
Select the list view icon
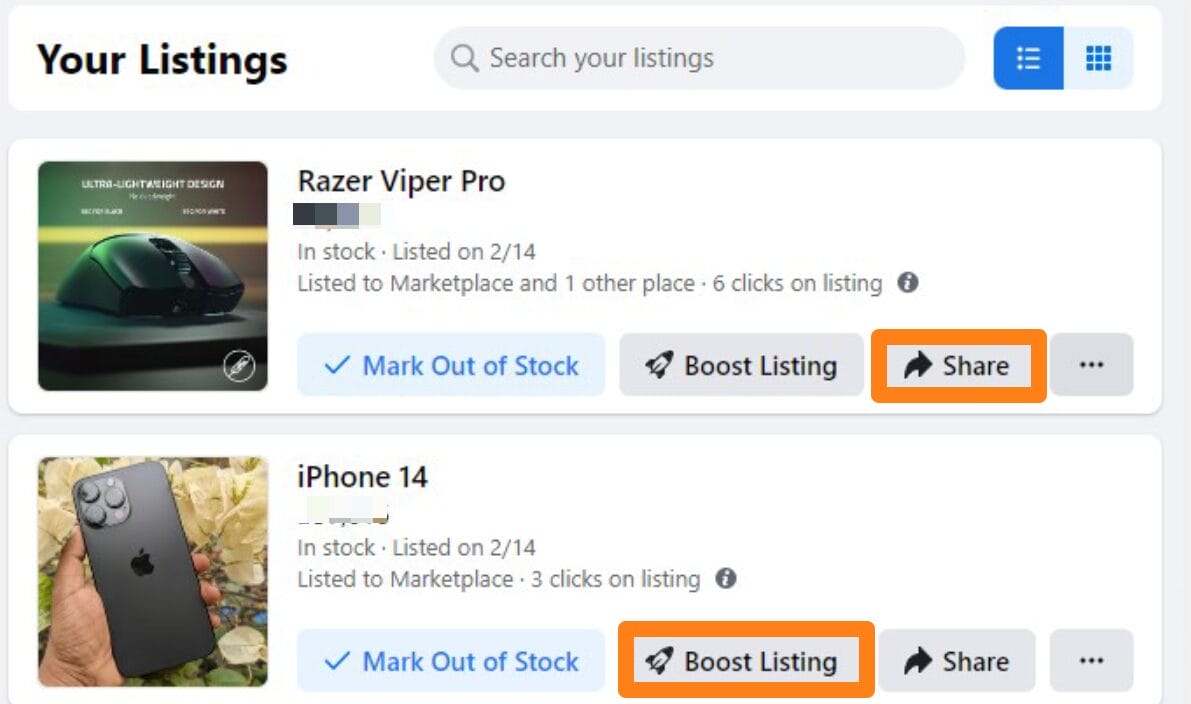tap(1029, 58)
